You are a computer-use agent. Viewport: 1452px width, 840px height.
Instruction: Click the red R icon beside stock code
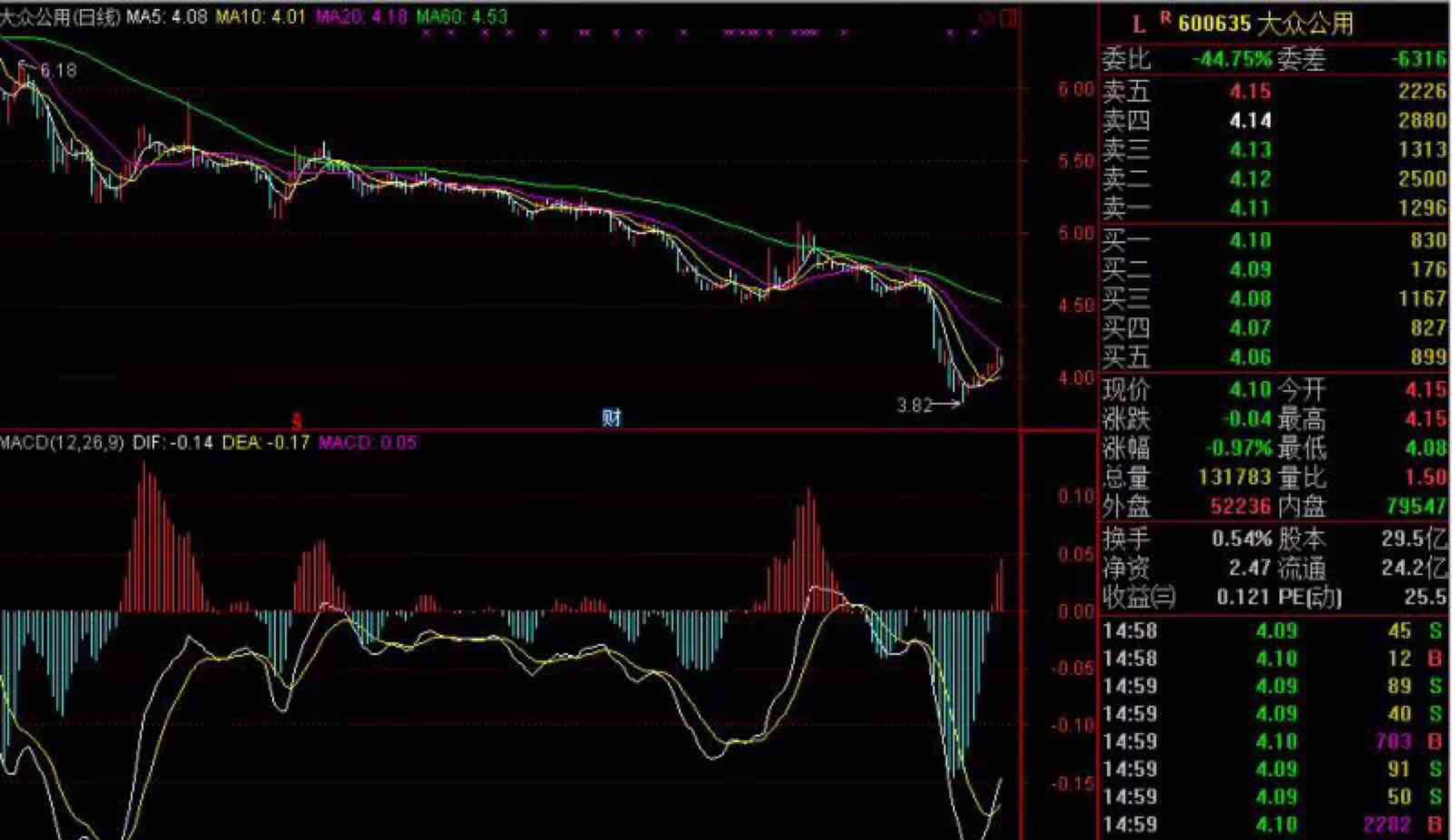pyautogui.click(x=1166, y=18)
